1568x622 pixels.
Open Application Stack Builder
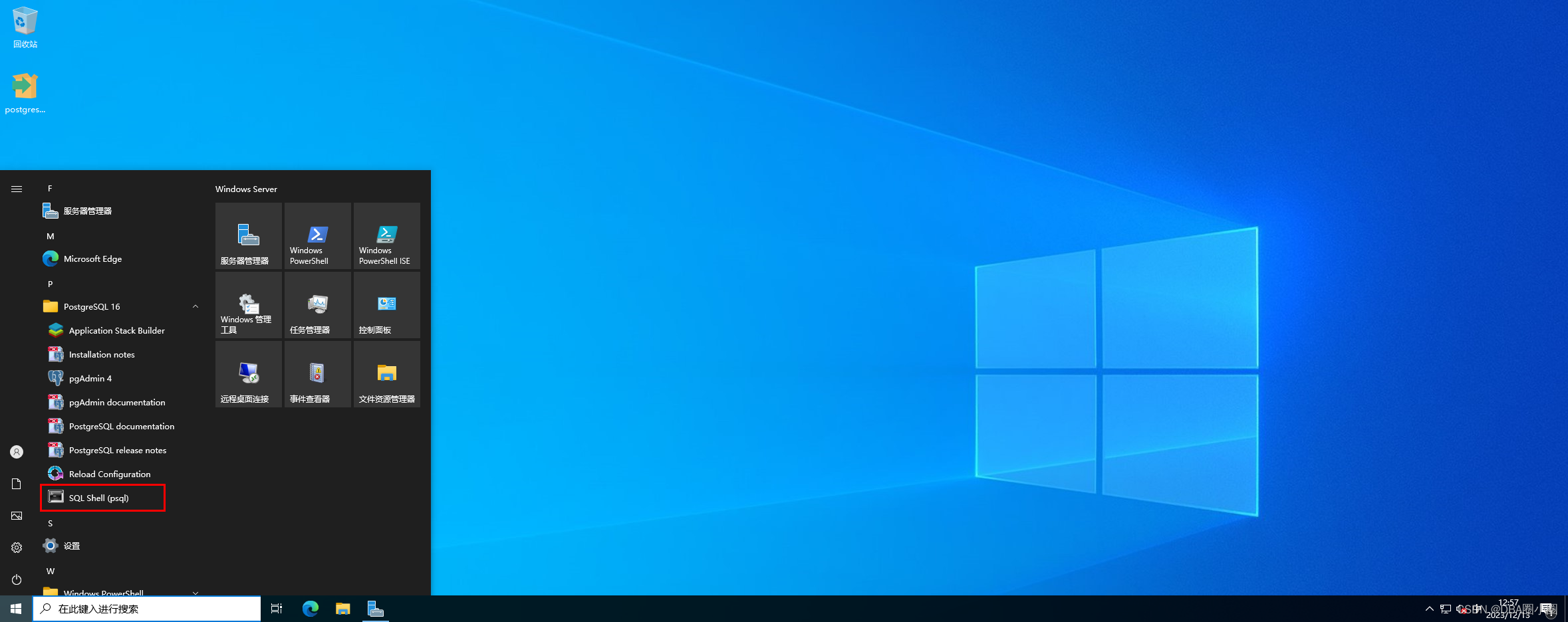coord(120,331)
